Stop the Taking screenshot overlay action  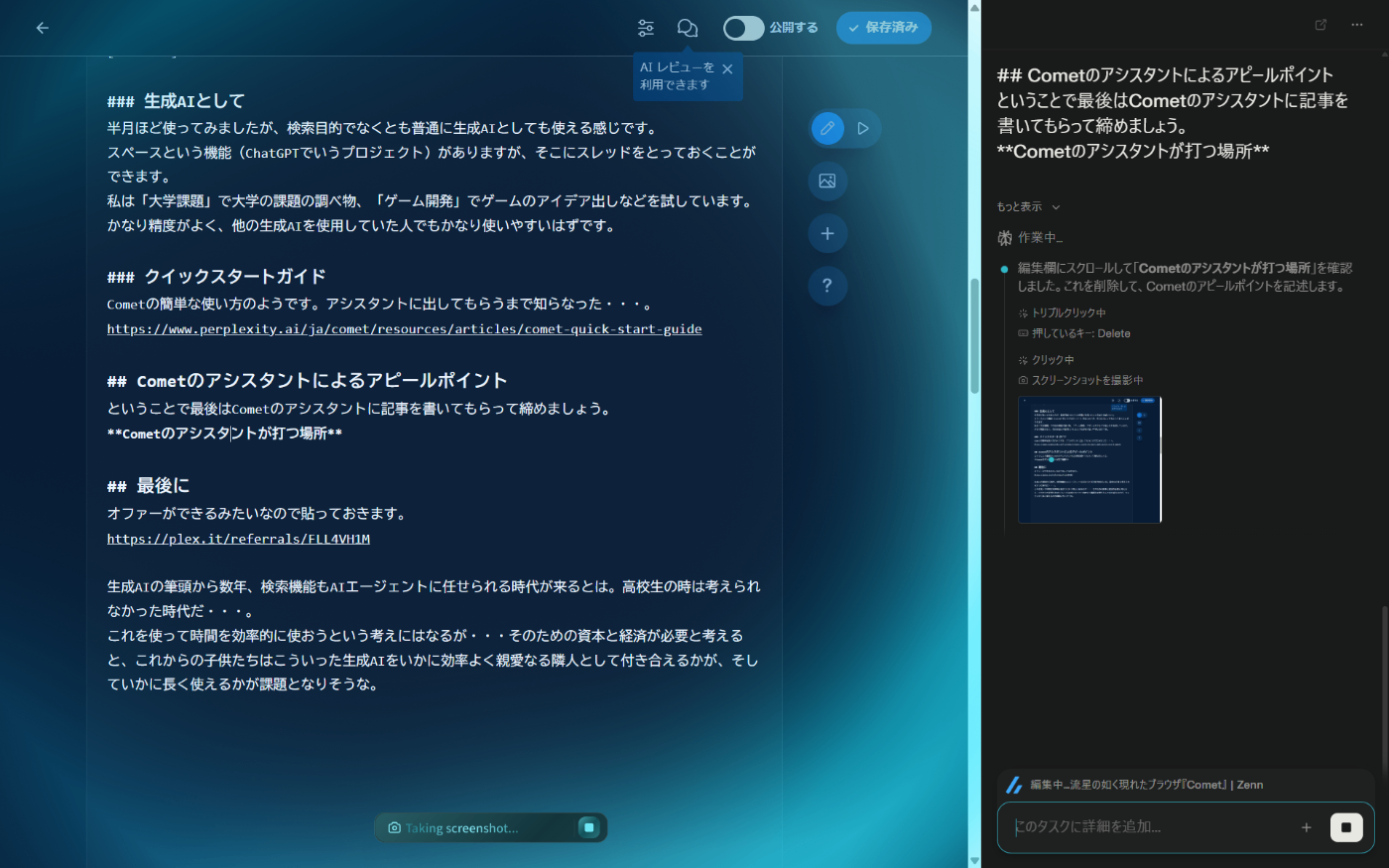(x=589, y=827)
